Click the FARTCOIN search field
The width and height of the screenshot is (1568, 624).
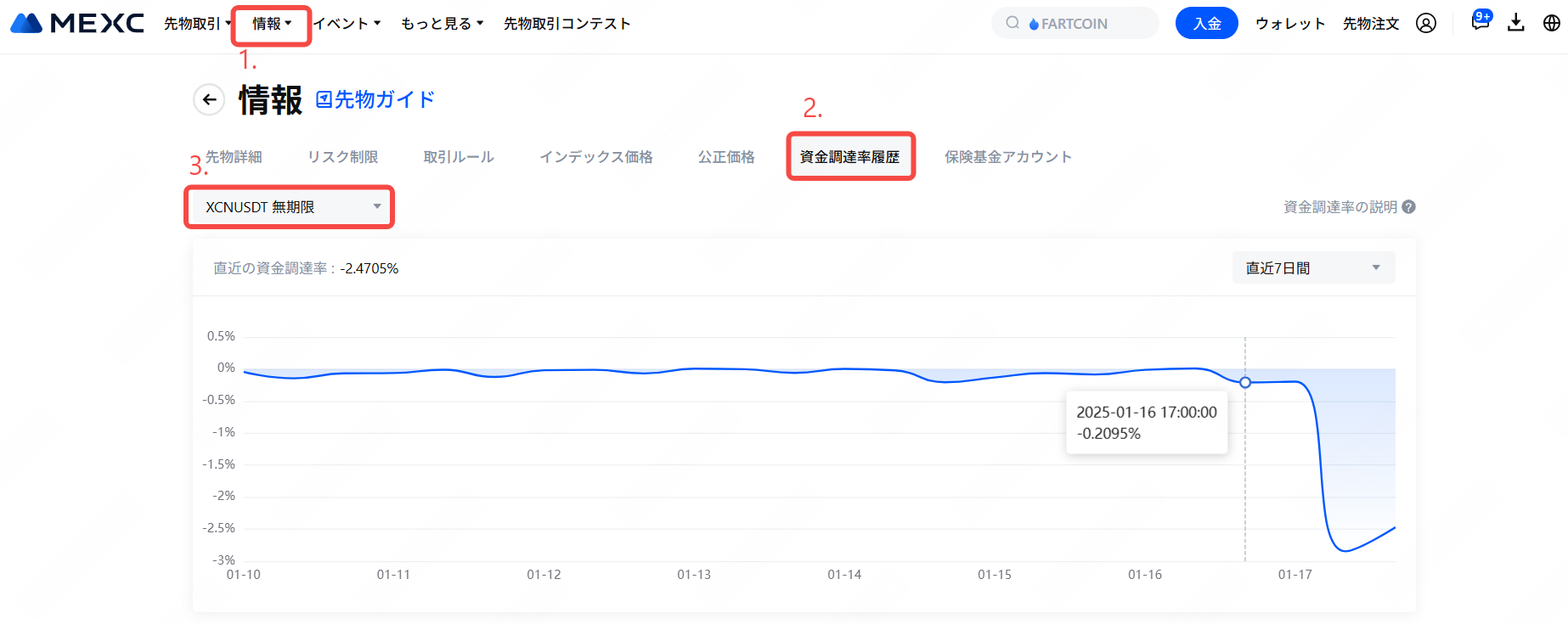[x=1083, y=24]
